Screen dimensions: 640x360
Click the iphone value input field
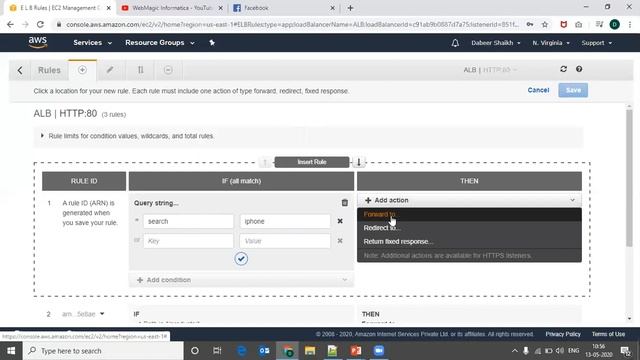(x=285, y=221)
